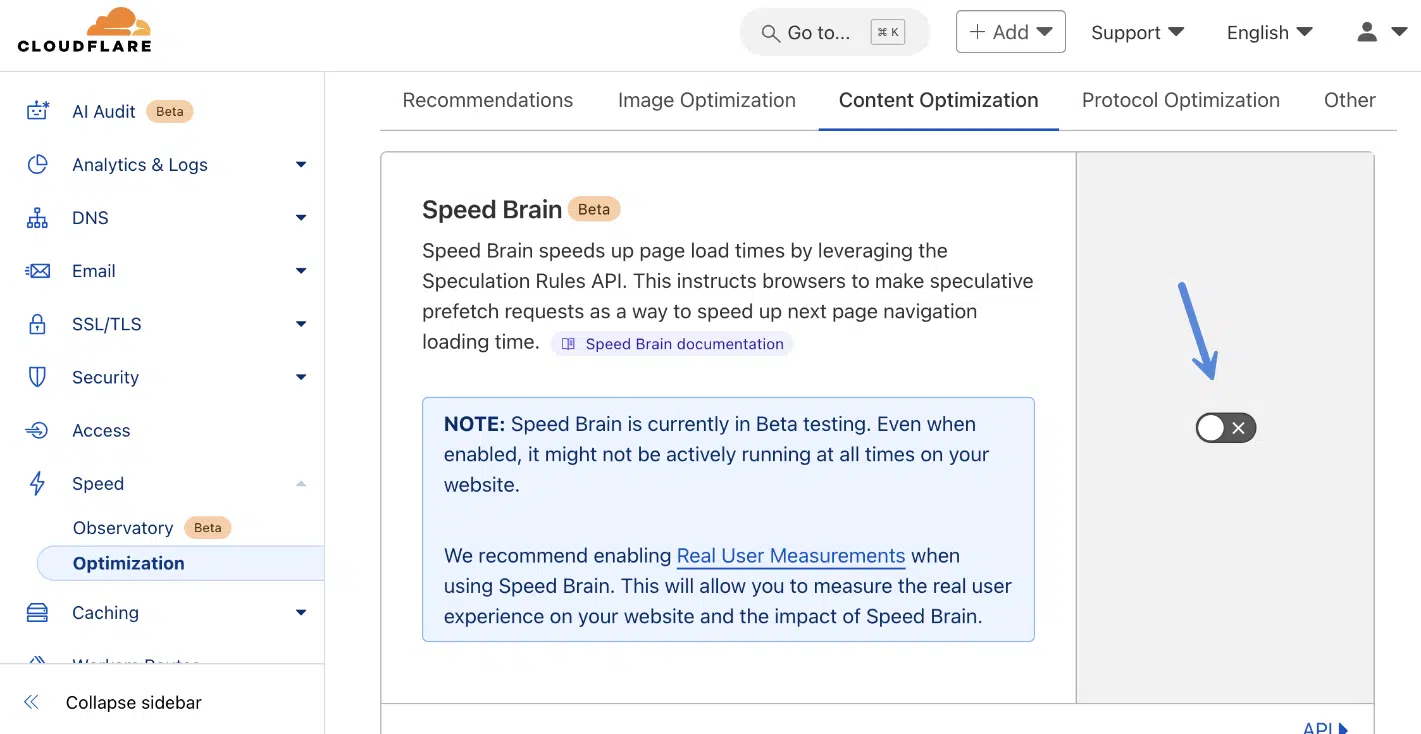Viewport: 1421px width, 734px height.
Task: Select the AI Audit sidebar icon
Action: (37, 111)
